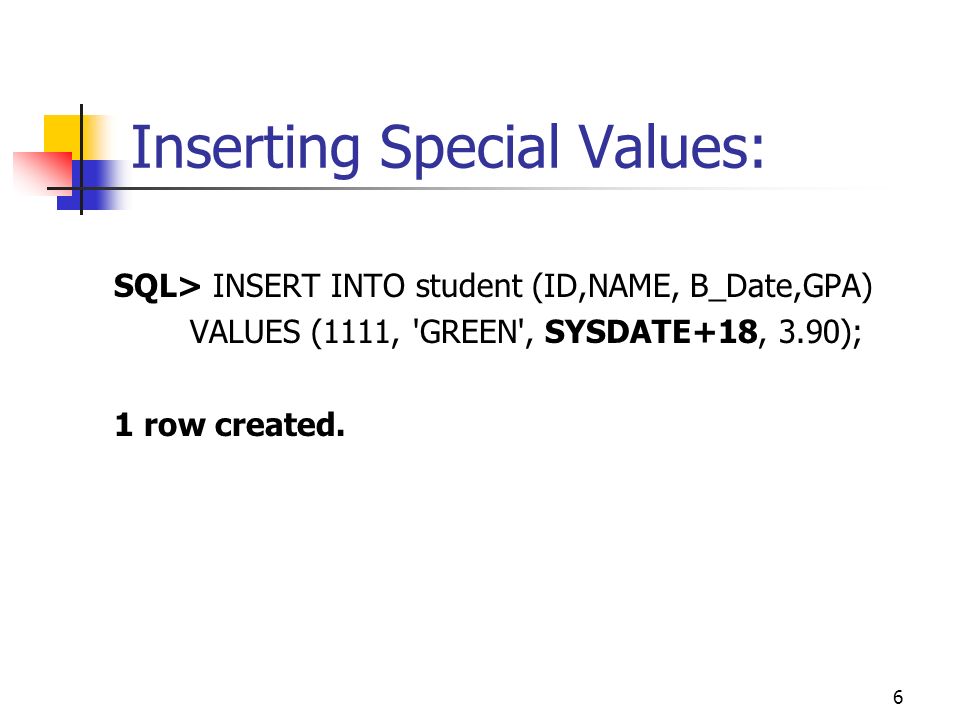This screenshot has width=960, height=720.
Task: Click the word 'created.' in result line
Action: (x=280, y=424)
